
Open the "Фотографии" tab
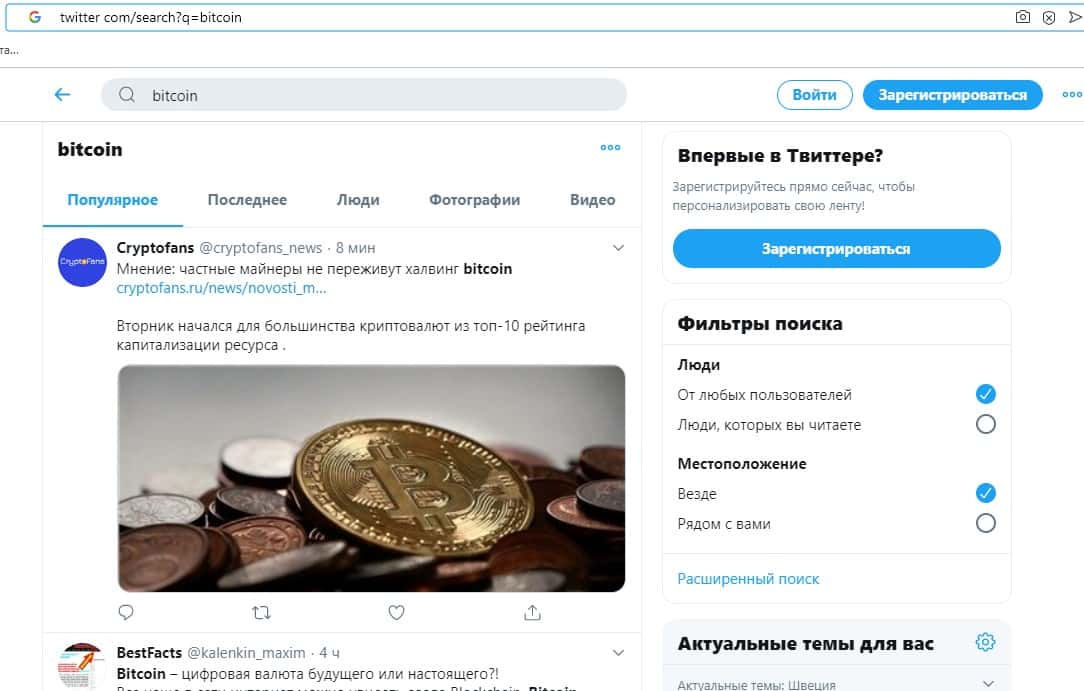[474, 200]
